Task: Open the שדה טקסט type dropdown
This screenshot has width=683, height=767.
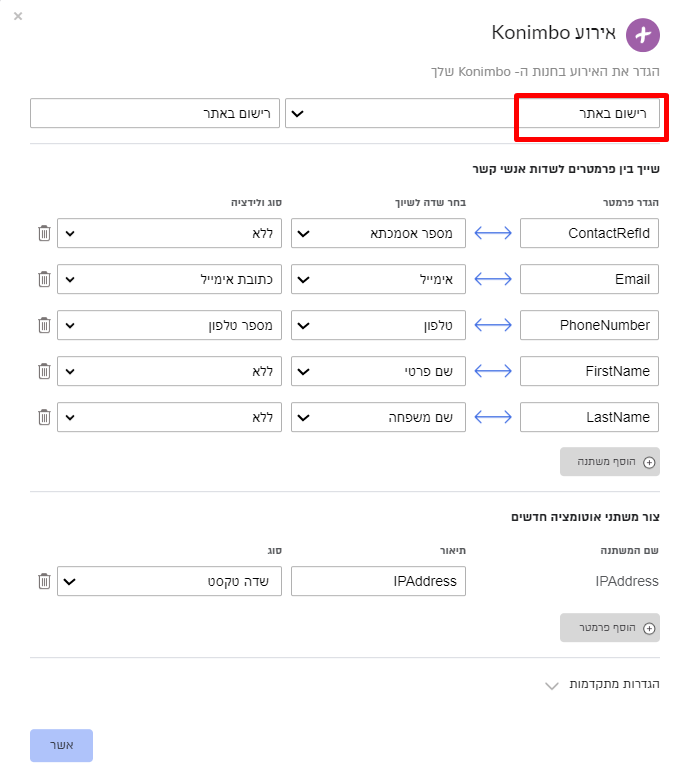Action: coord(169,581)
